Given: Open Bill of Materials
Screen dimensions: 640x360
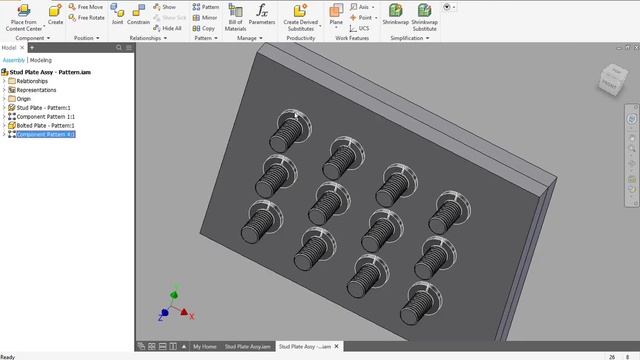Looking at the screenshot, I should coord(236,17).
